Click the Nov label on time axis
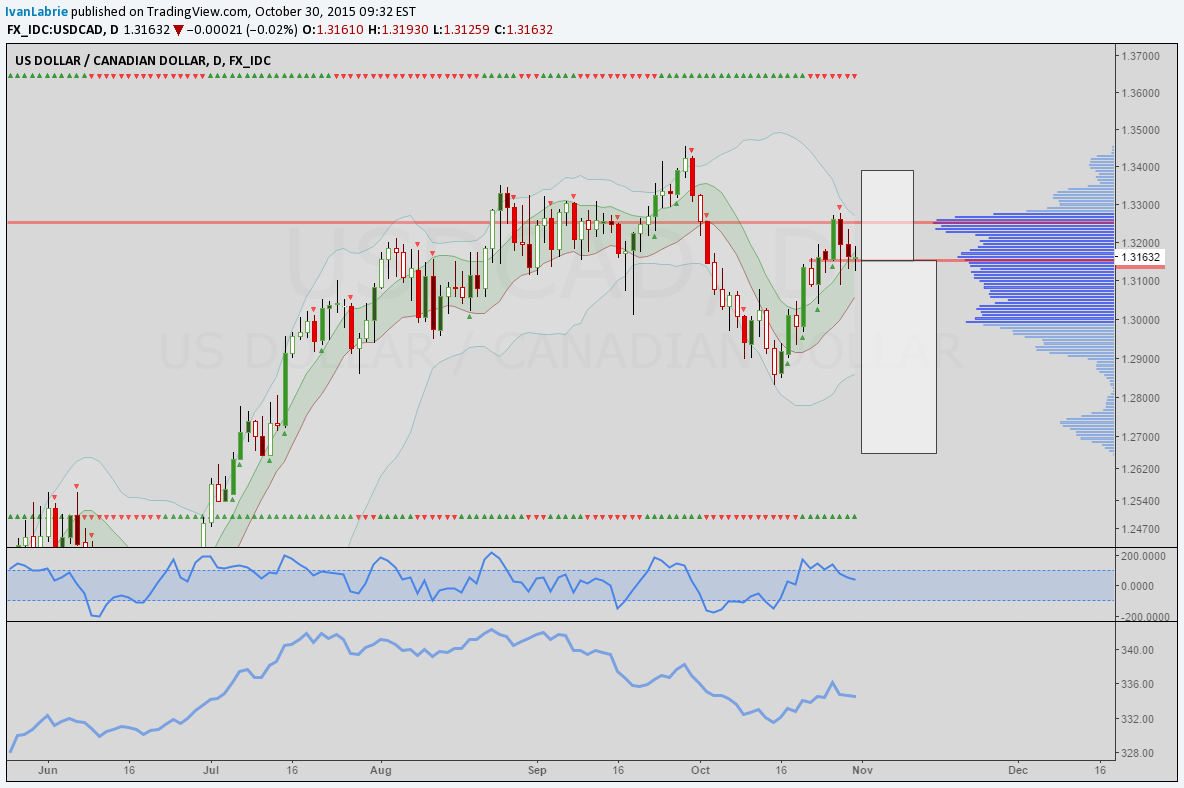The width and height of the screenshot is (1184, 788). pos(862,770)
